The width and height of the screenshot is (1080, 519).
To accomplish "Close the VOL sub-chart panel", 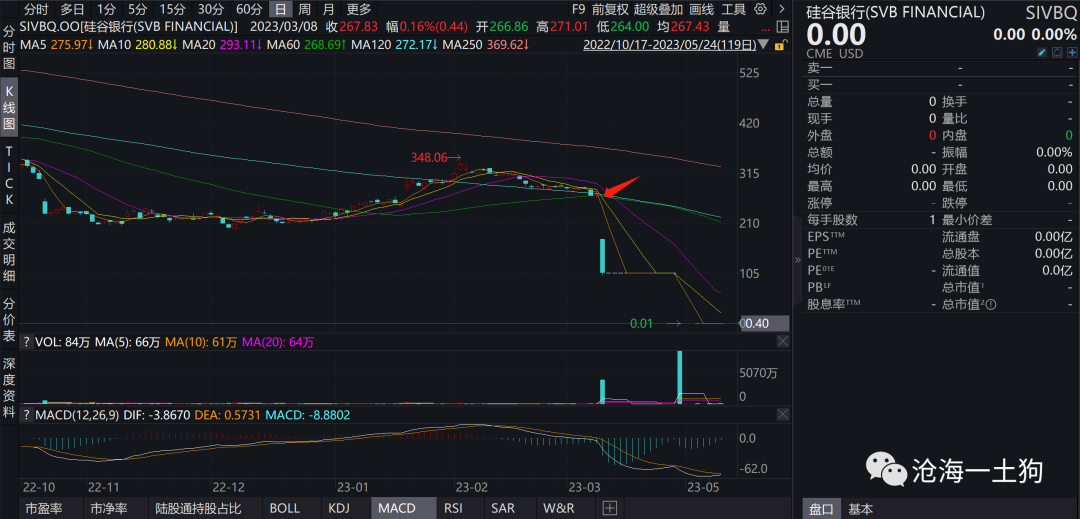I will [x=782, y=341].
